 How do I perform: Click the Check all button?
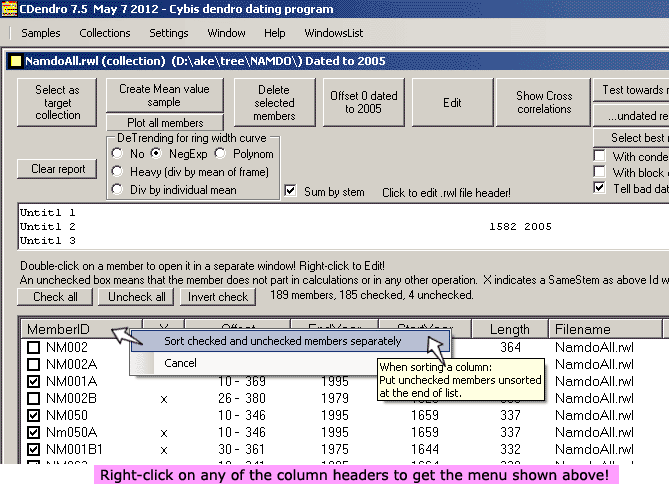55,297
